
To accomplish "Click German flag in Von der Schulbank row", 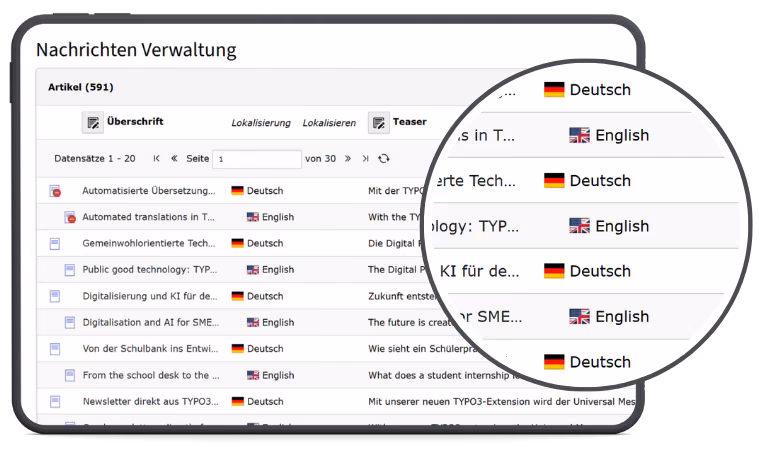I will tap(238, 349).
